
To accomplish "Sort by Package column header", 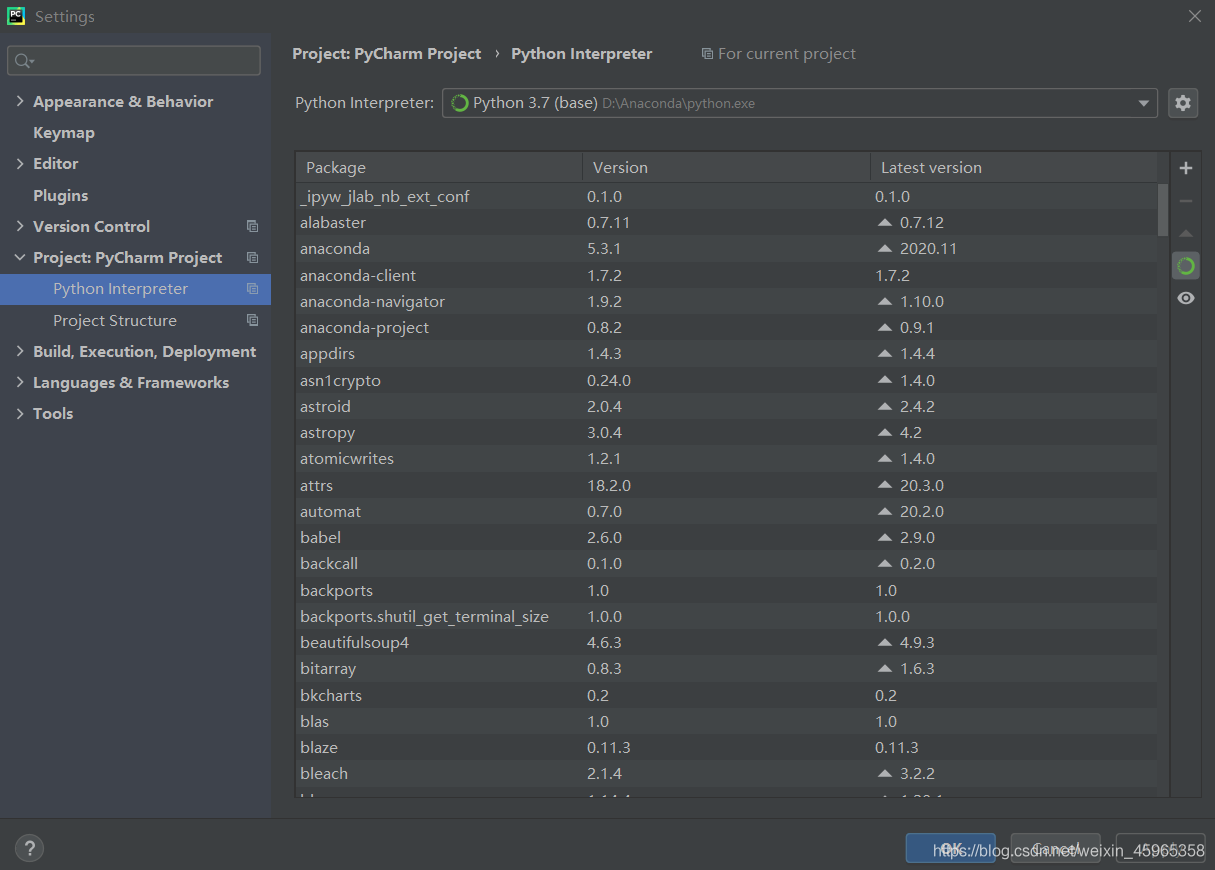I will pyautogui.click(x=439, y=168).
